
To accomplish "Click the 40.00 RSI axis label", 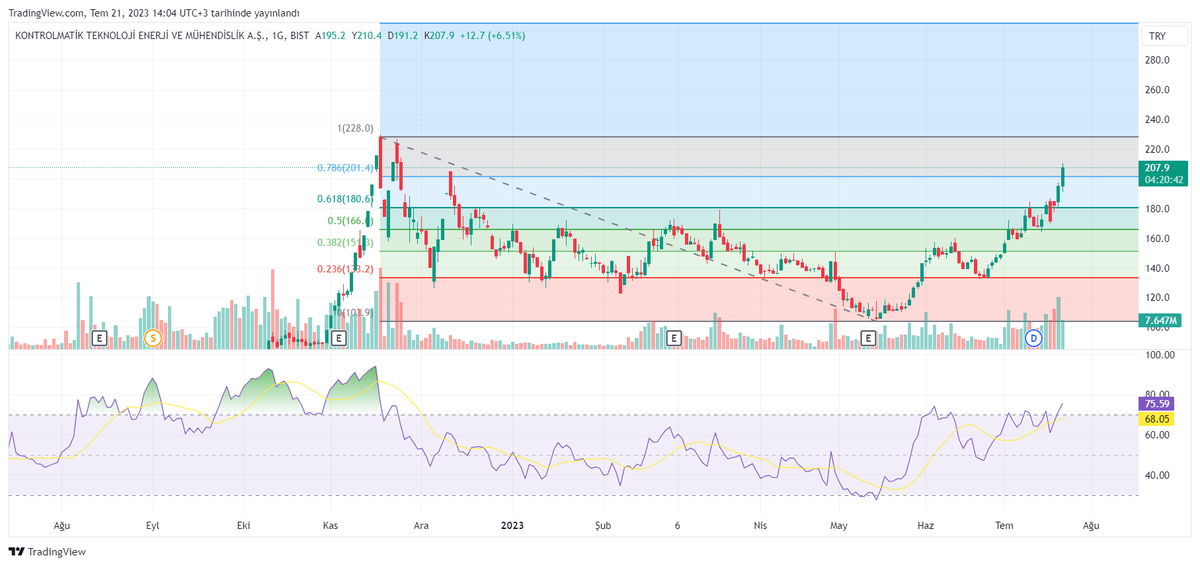I will click(1158, 475).
